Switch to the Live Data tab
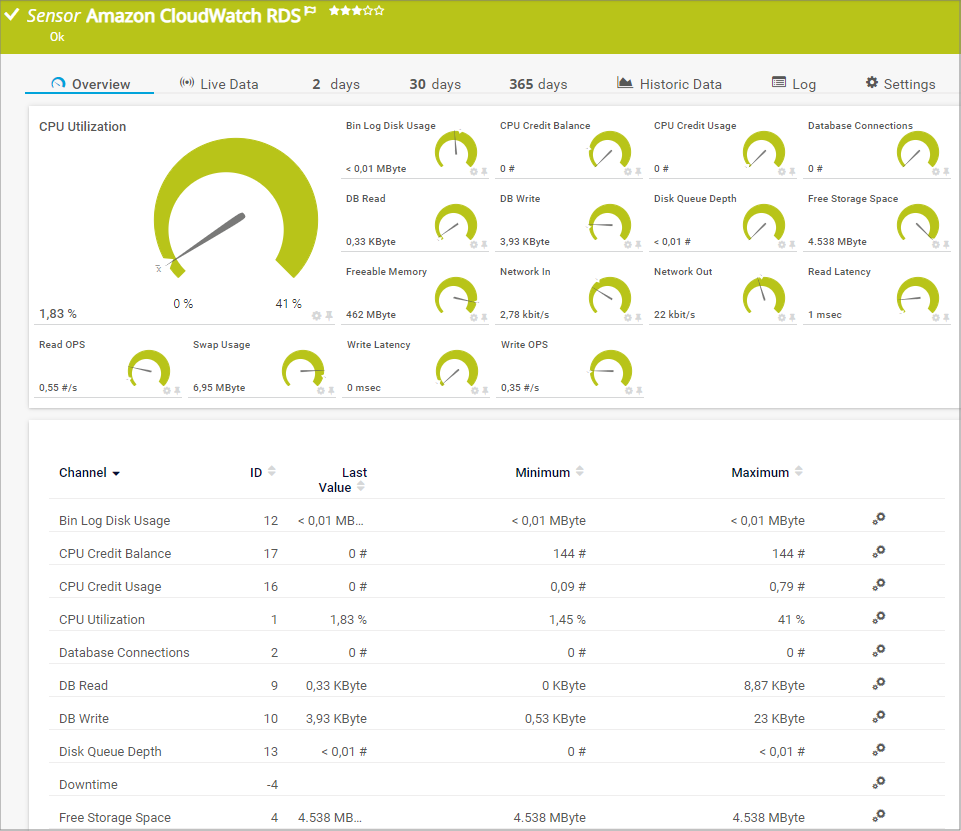This screenshot has width=961, height=831. tap(218, 84)
